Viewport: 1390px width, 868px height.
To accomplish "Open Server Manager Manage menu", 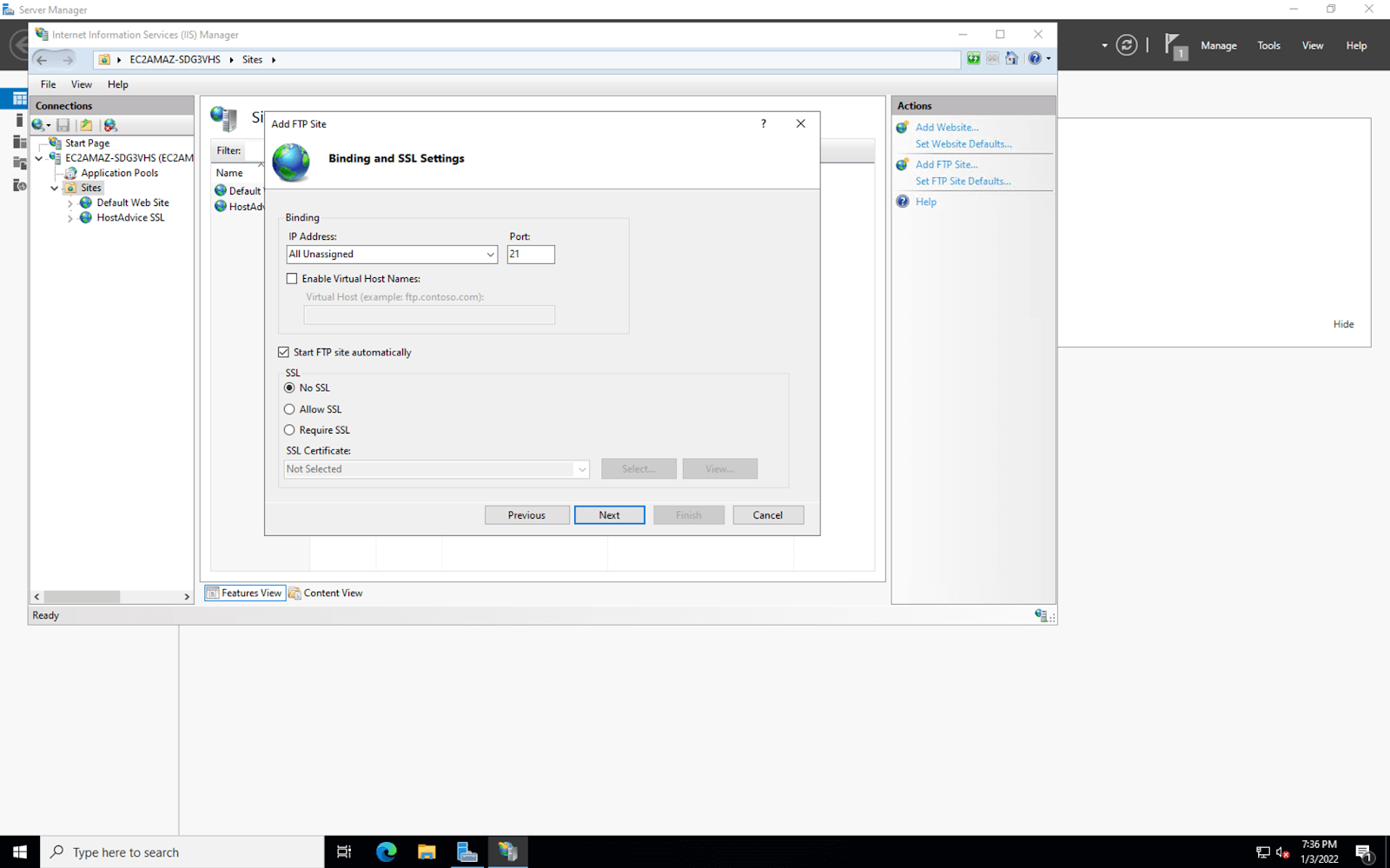I will pyautogui.click(x=1218, y=45).
